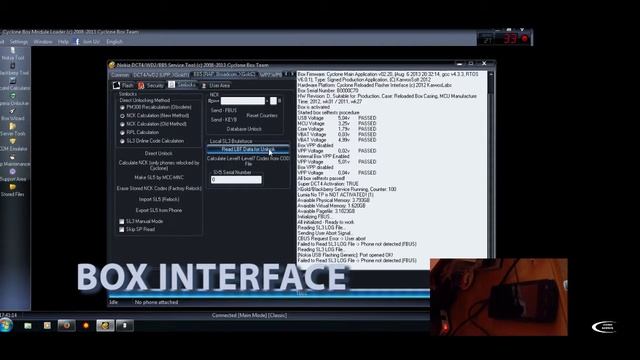Open the Help menu
The width and height of the screenshot is (640, 360).
tap(63, 42)
